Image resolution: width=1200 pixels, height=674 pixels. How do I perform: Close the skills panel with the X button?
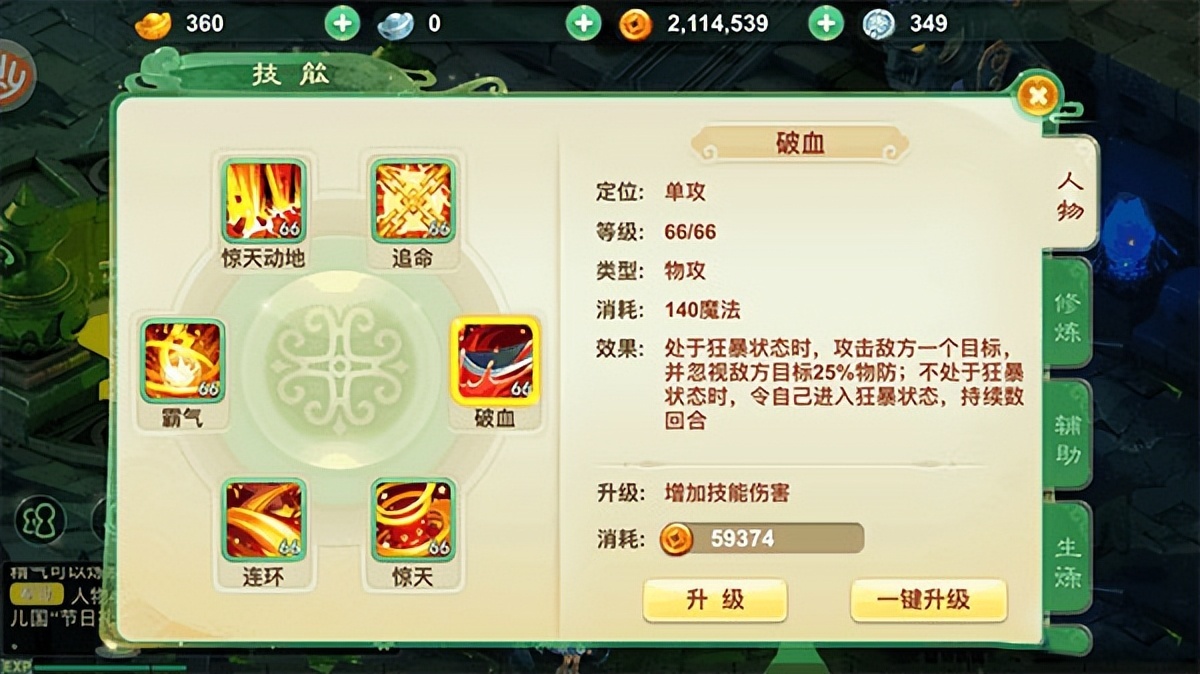pos(1038,95)
